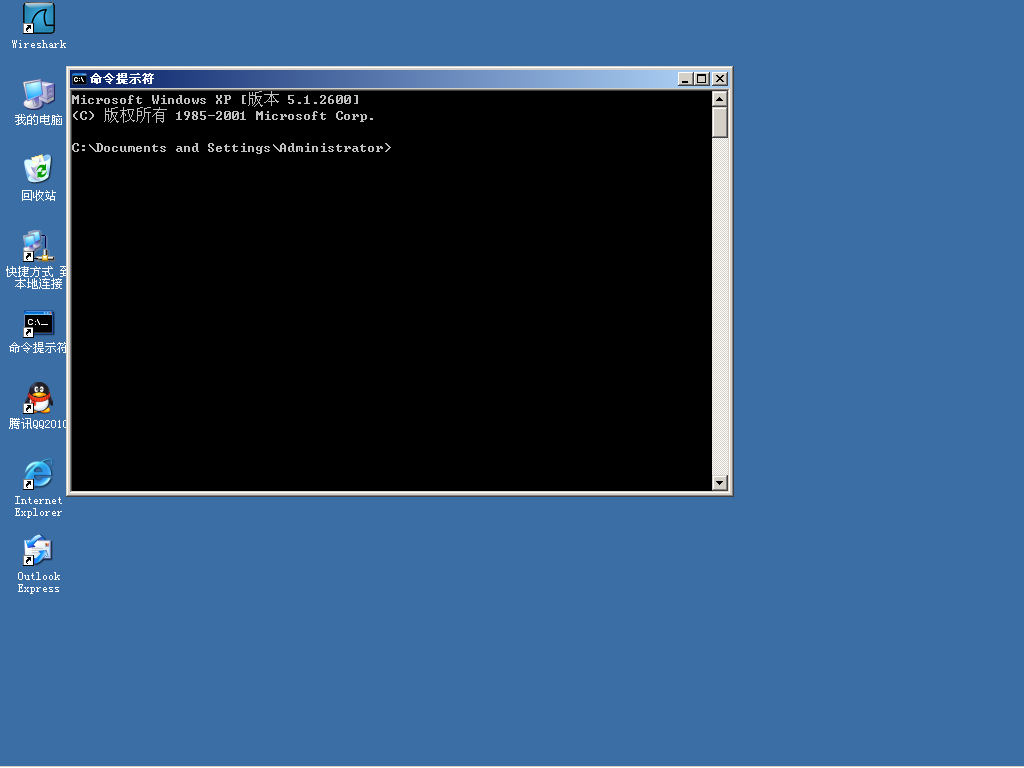
Task: Click the 'C:\Documents and Settings\Administrator>' prompt line
Action: 231,148
